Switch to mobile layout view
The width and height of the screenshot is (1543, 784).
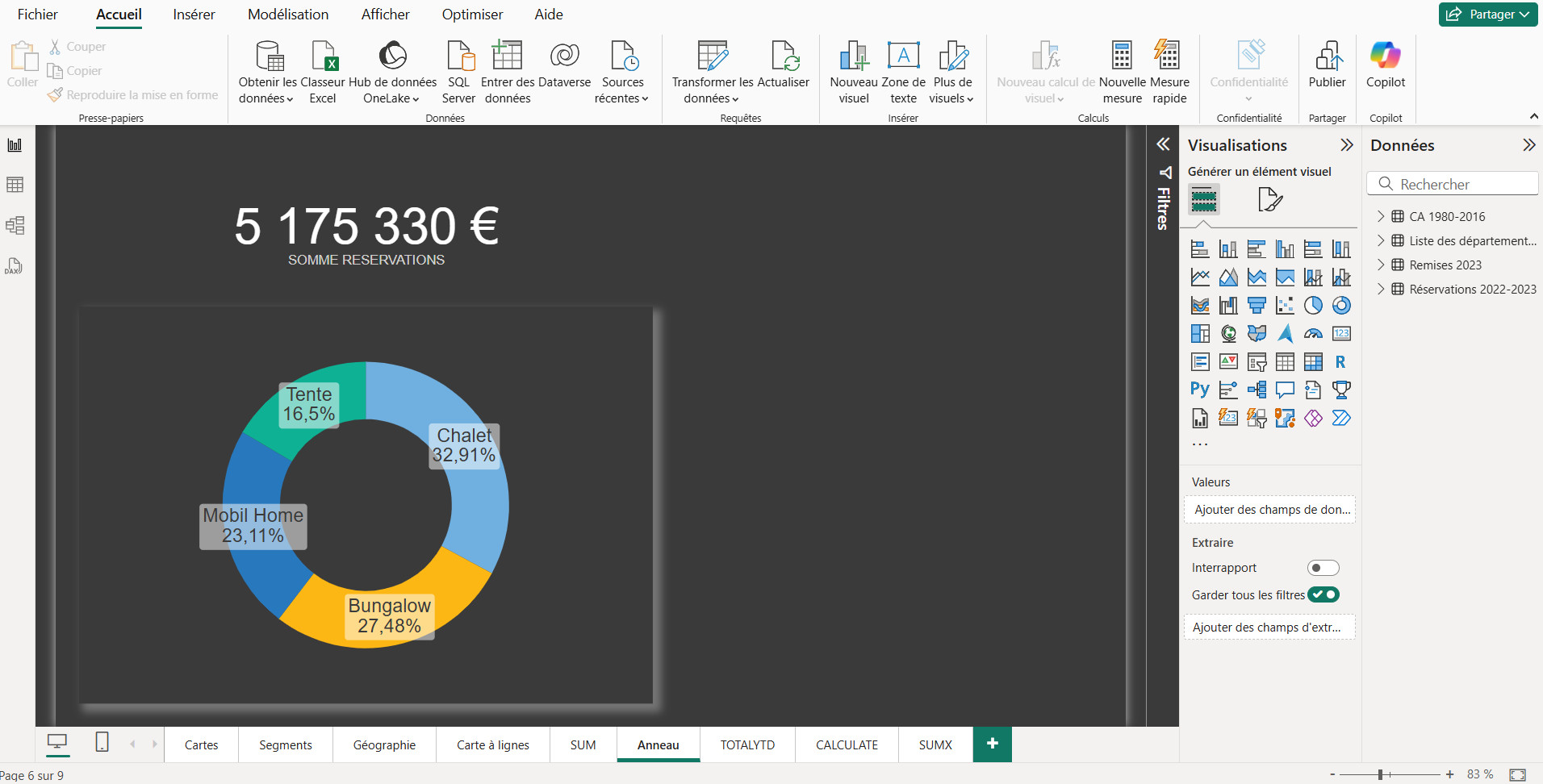click(102, 742)
